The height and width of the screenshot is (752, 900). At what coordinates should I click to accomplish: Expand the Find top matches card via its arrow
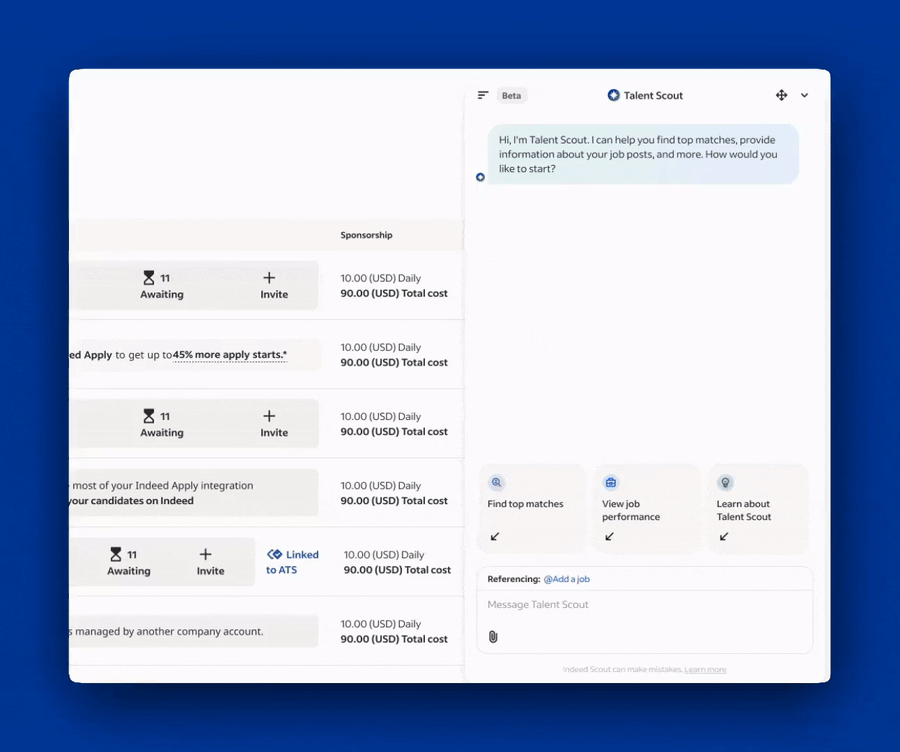point(495,537)
